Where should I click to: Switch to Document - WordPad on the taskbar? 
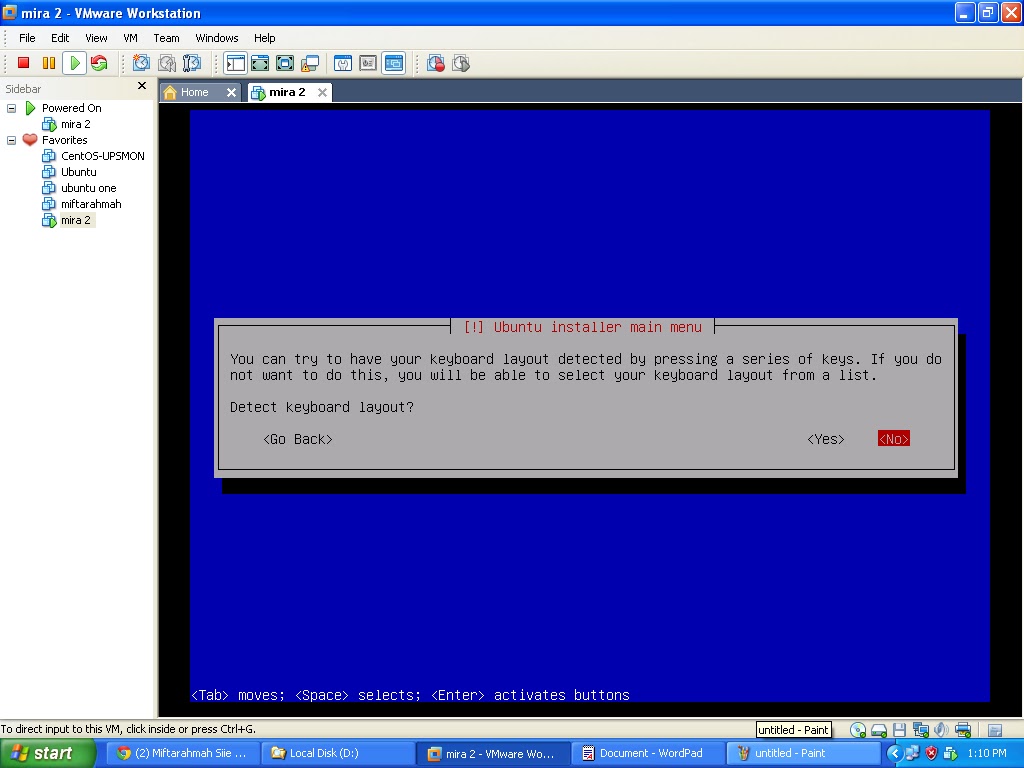point(648,753)
